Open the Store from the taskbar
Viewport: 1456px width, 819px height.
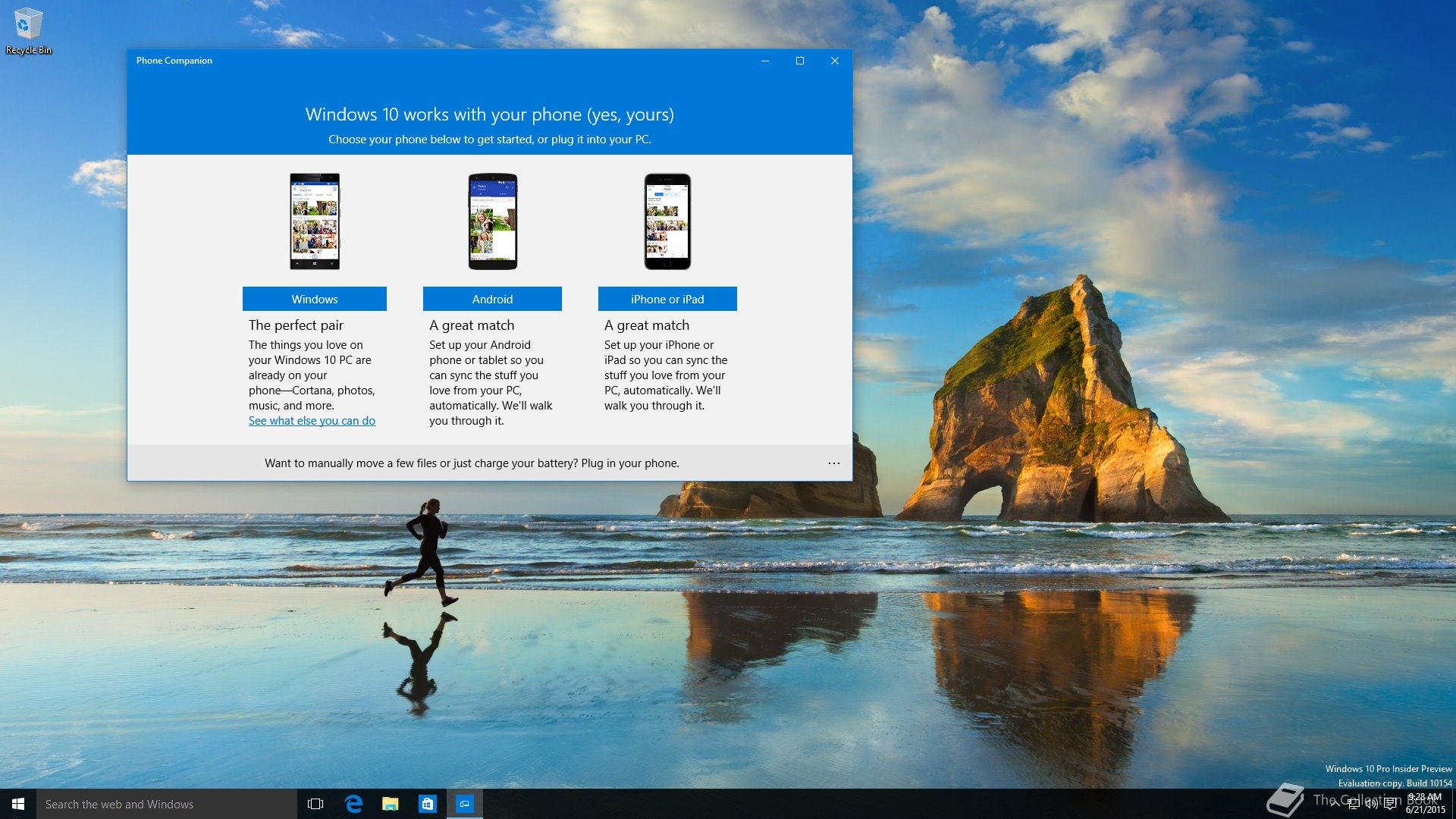click(428, 804)
